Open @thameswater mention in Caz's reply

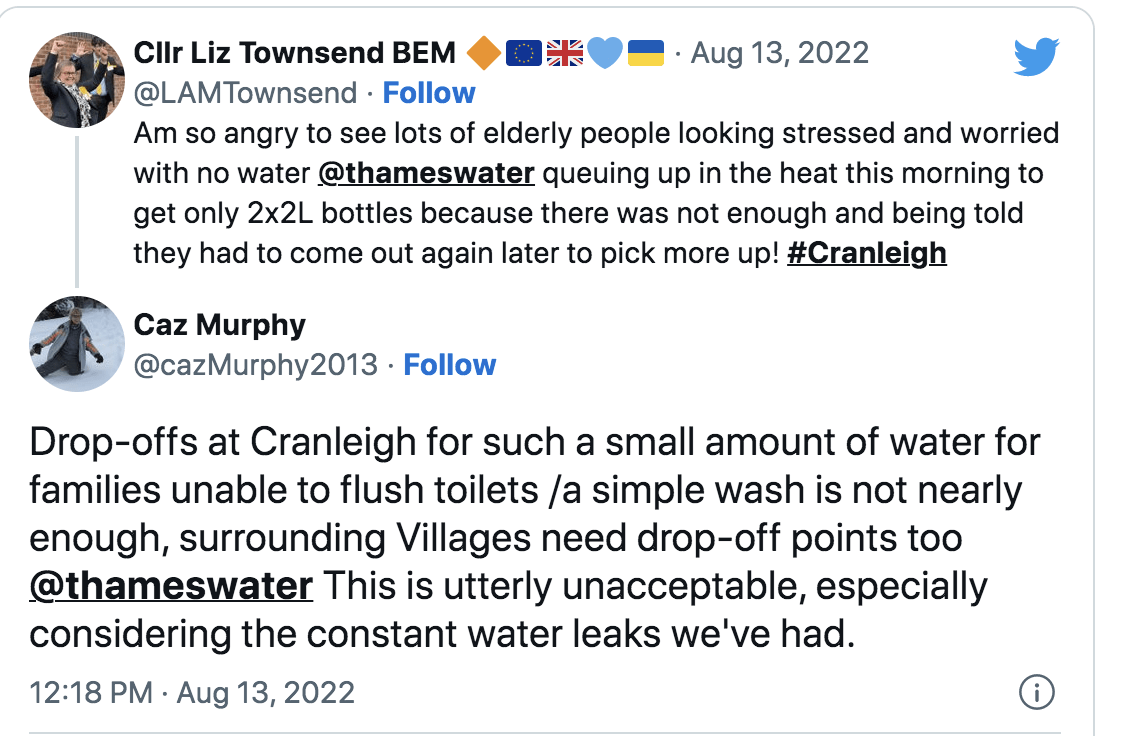coord(171,586)
